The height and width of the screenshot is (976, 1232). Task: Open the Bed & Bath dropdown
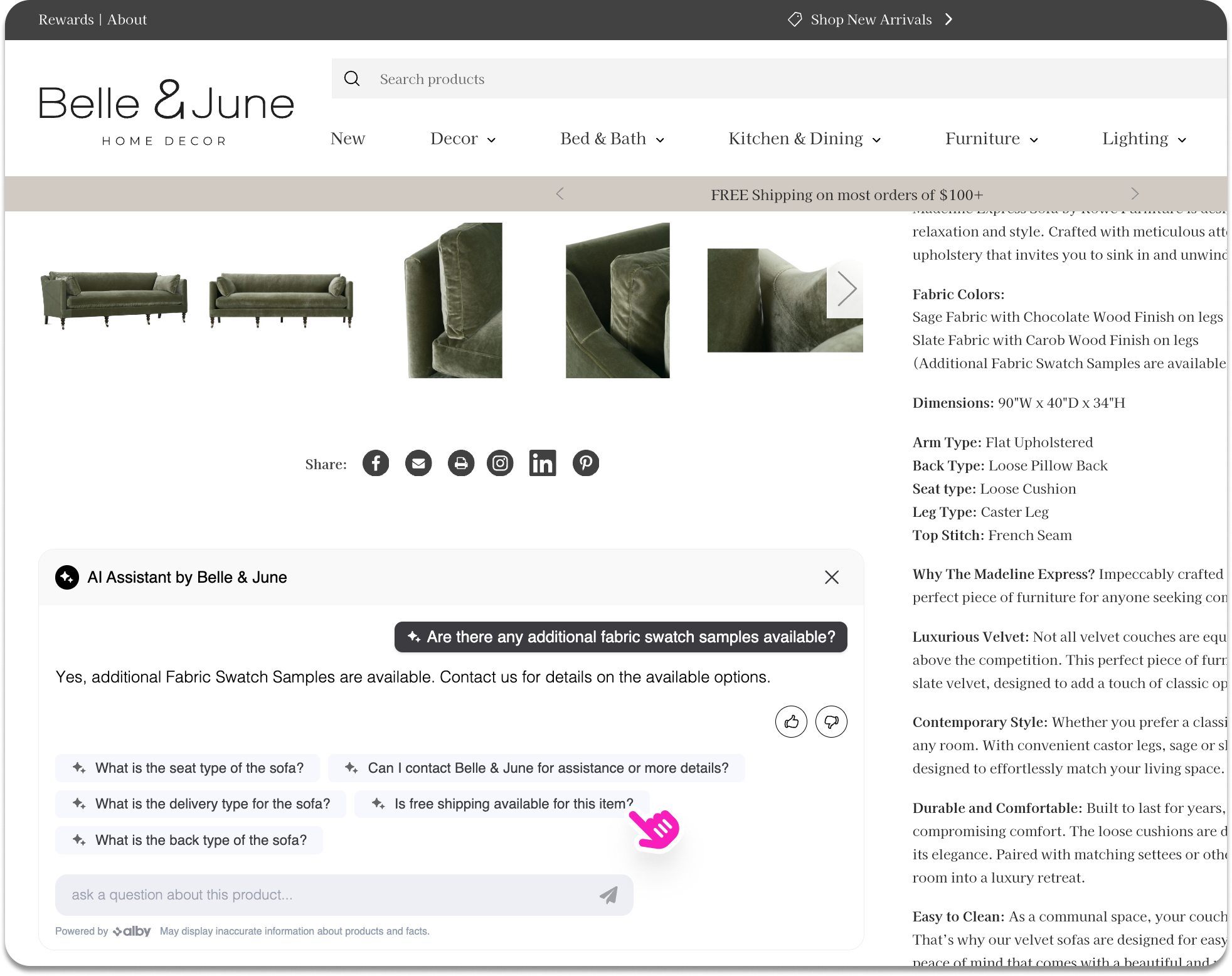(612, 139)
